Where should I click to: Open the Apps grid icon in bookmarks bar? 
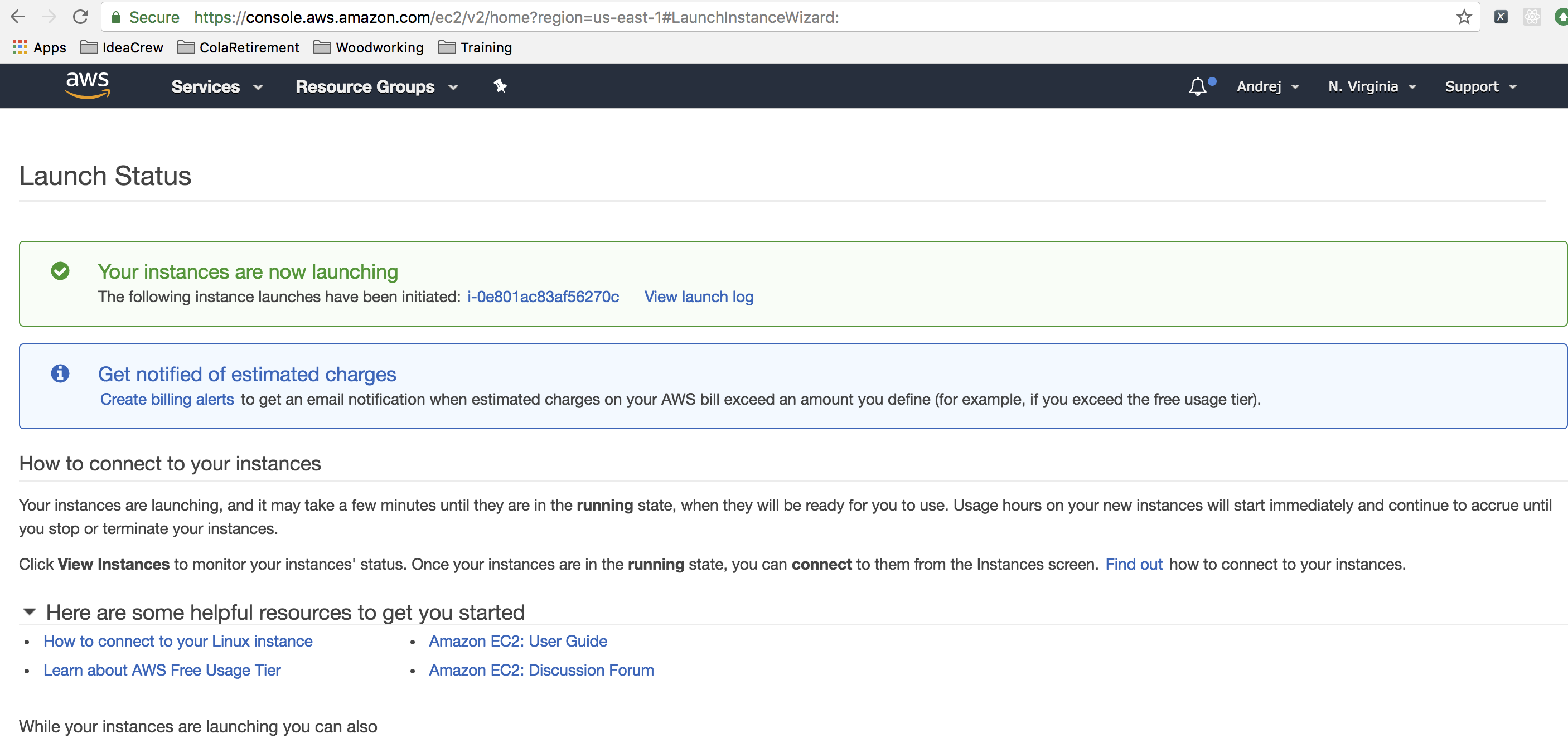pos(20,47)
